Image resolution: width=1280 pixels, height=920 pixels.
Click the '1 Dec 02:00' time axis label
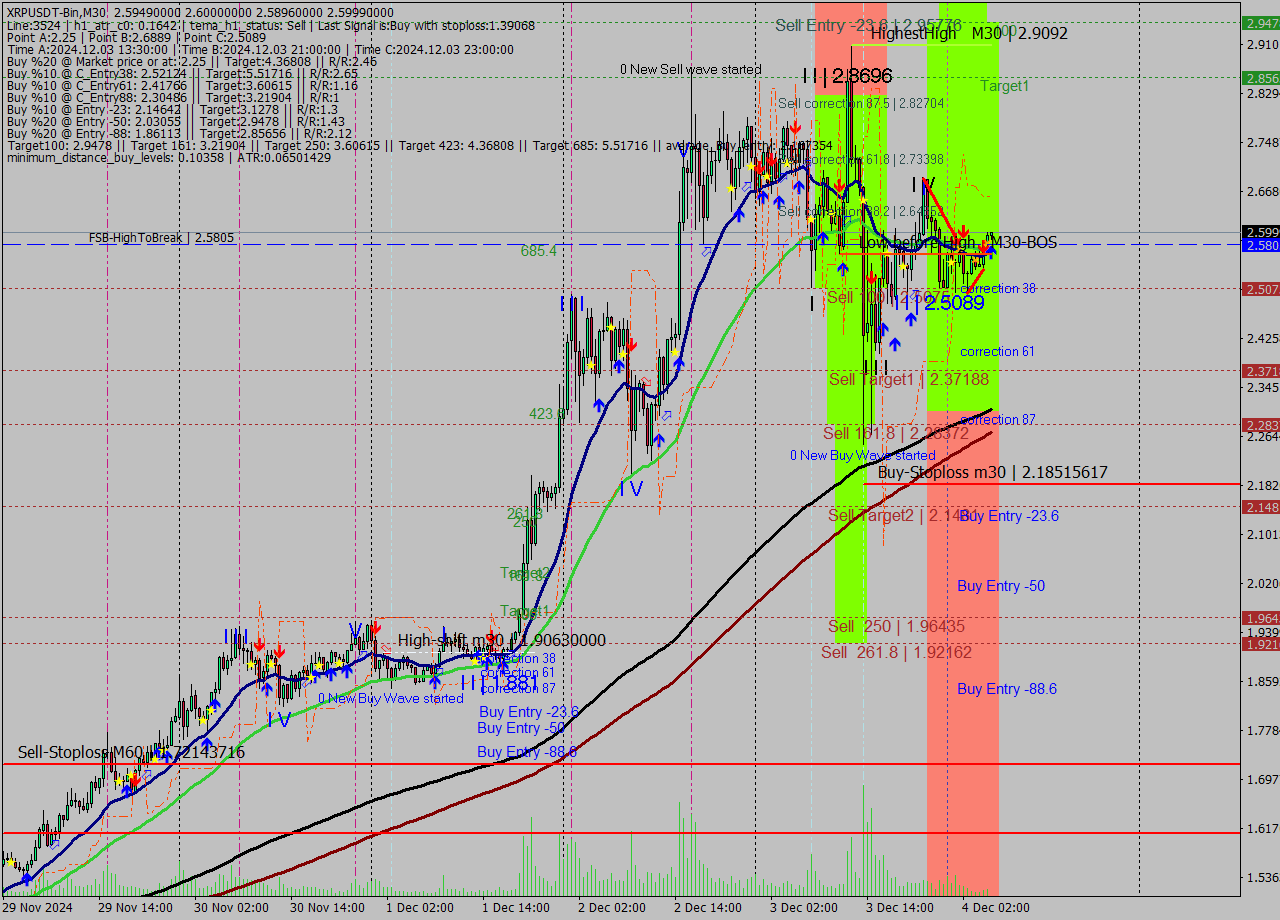[x=420, y=908]
